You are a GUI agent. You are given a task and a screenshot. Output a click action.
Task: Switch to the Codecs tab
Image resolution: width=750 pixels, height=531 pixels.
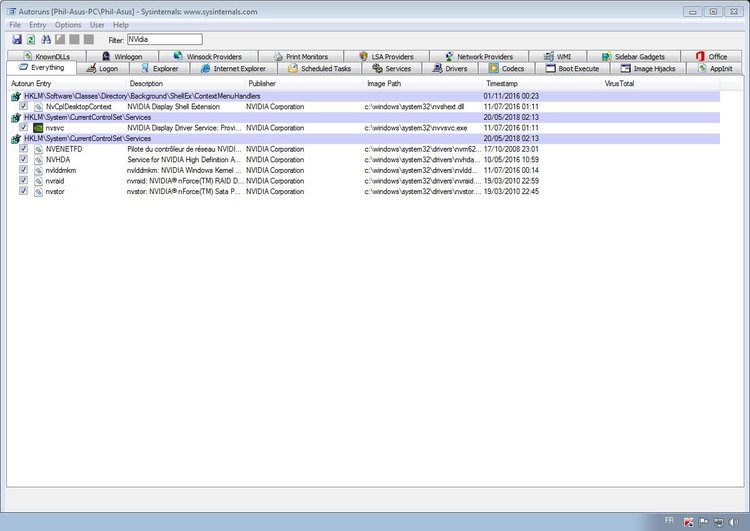click(x=507, y=68)
